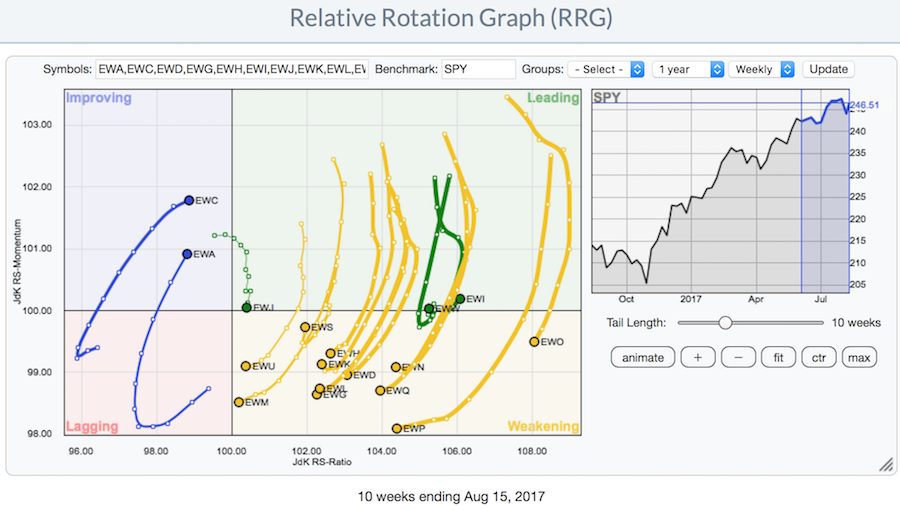Select the EWD data point
900x510 pixels.
[x=347, y=375]
